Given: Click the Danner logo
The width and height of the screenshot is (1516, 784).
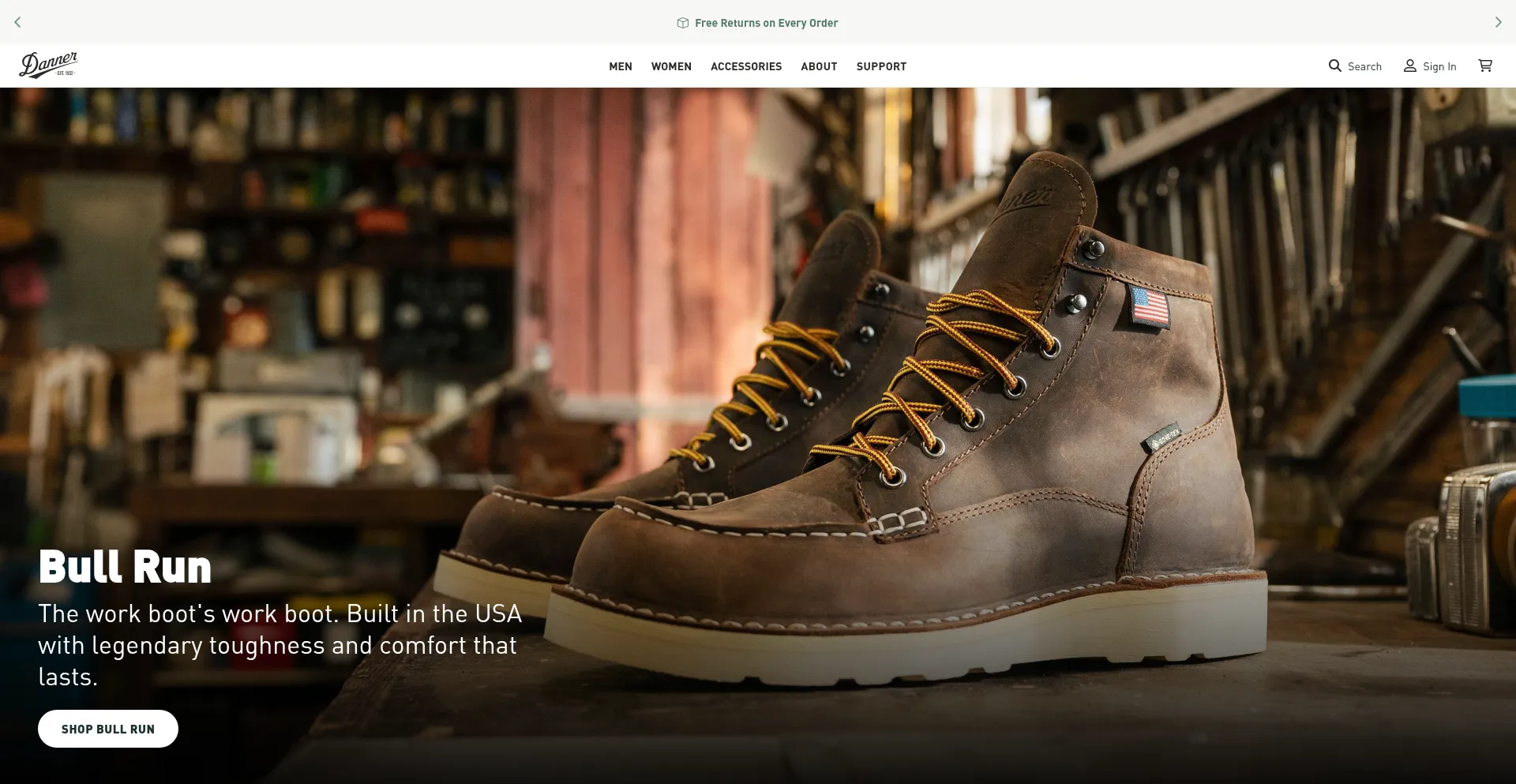Looking at the screenshot, I should [48, 66].
